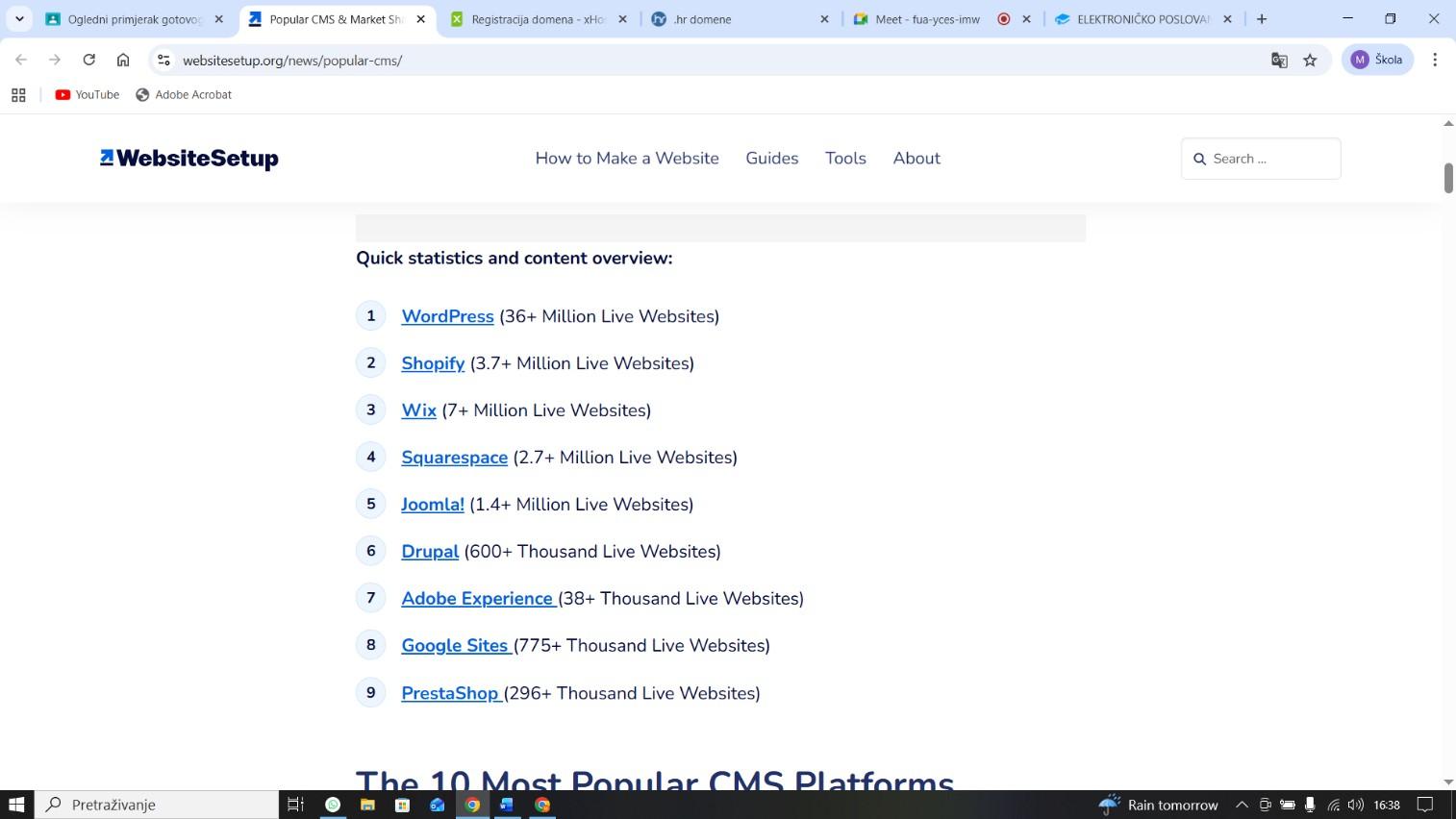Viewport: 1456px width, 819px height.
Task: Close the Registracija domena tab
Action: [622, 19]
